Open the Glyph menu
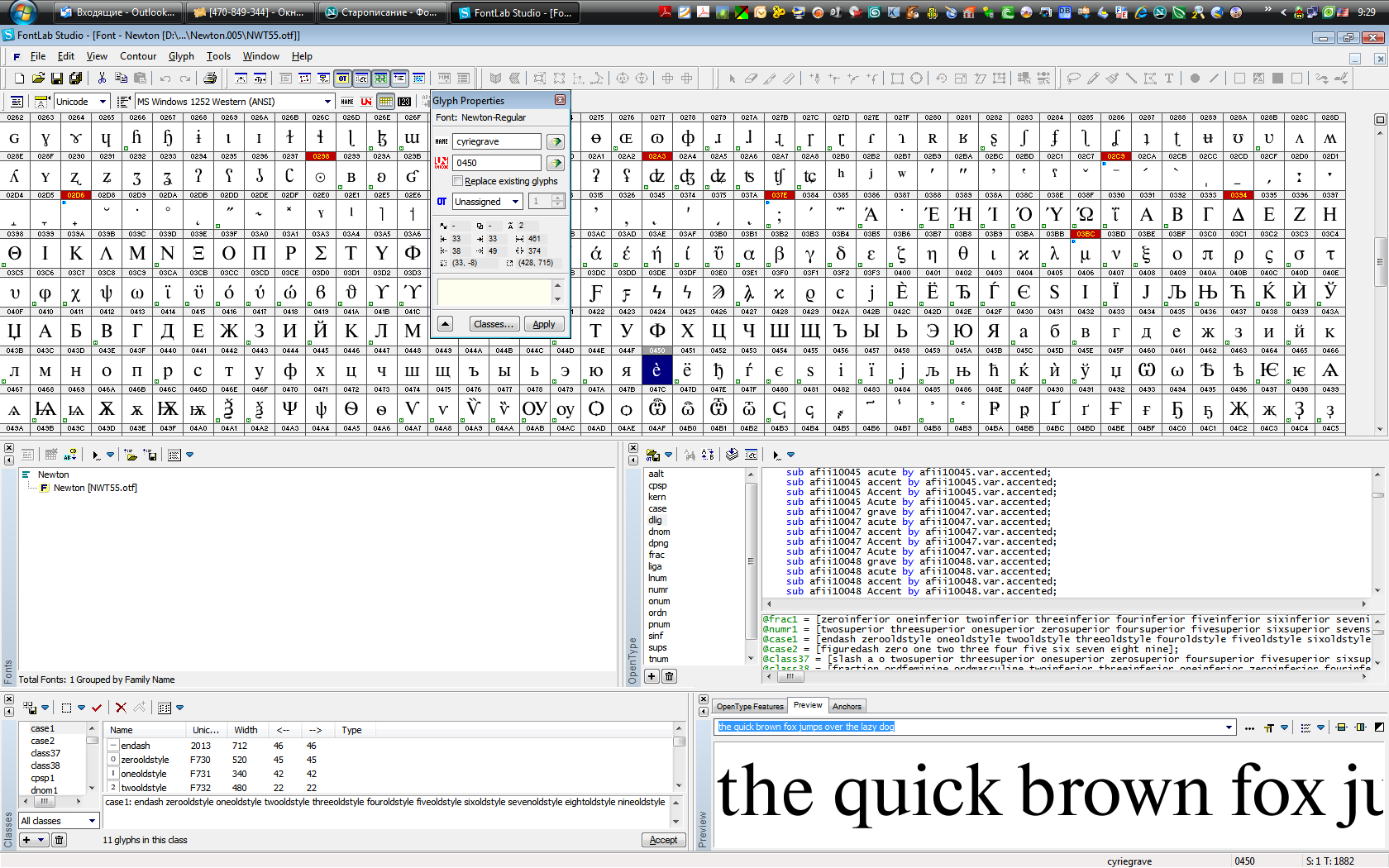 [181, 56]
